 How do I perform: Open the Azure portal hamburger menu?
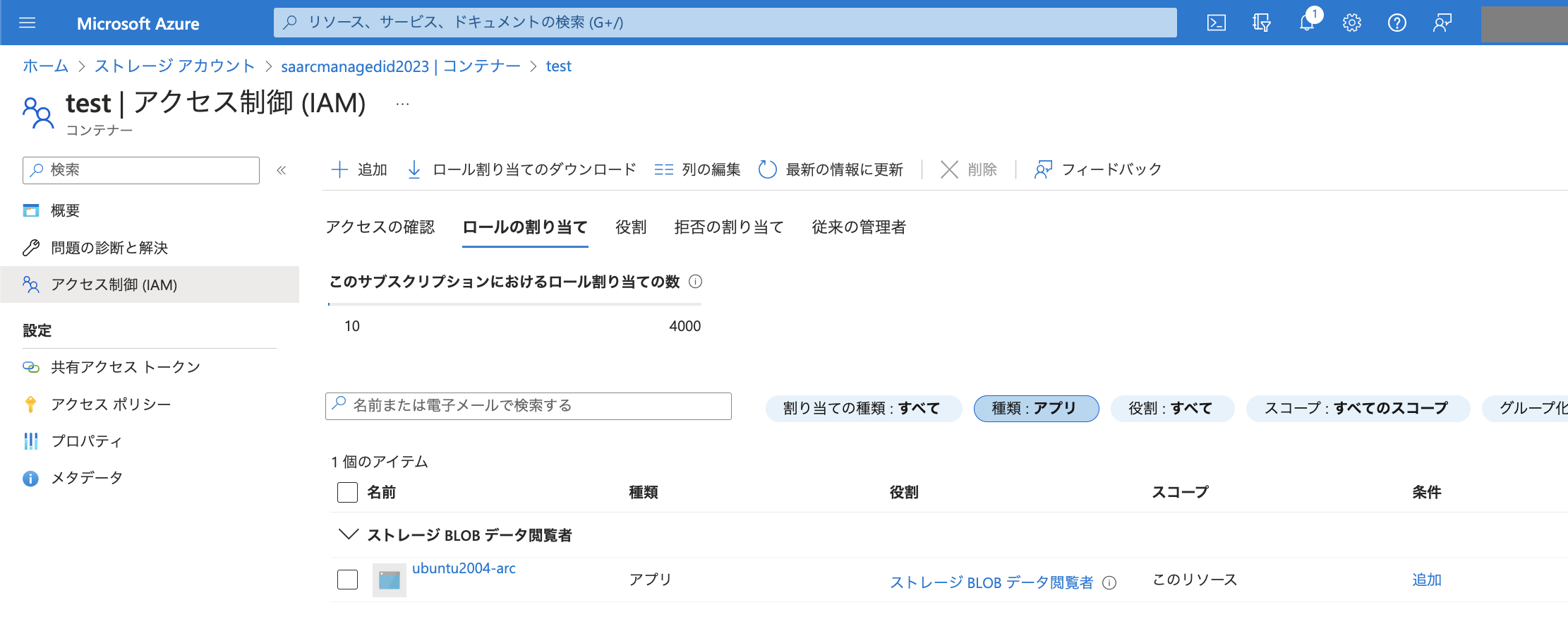pyautogui.click(x=27, y=23)
